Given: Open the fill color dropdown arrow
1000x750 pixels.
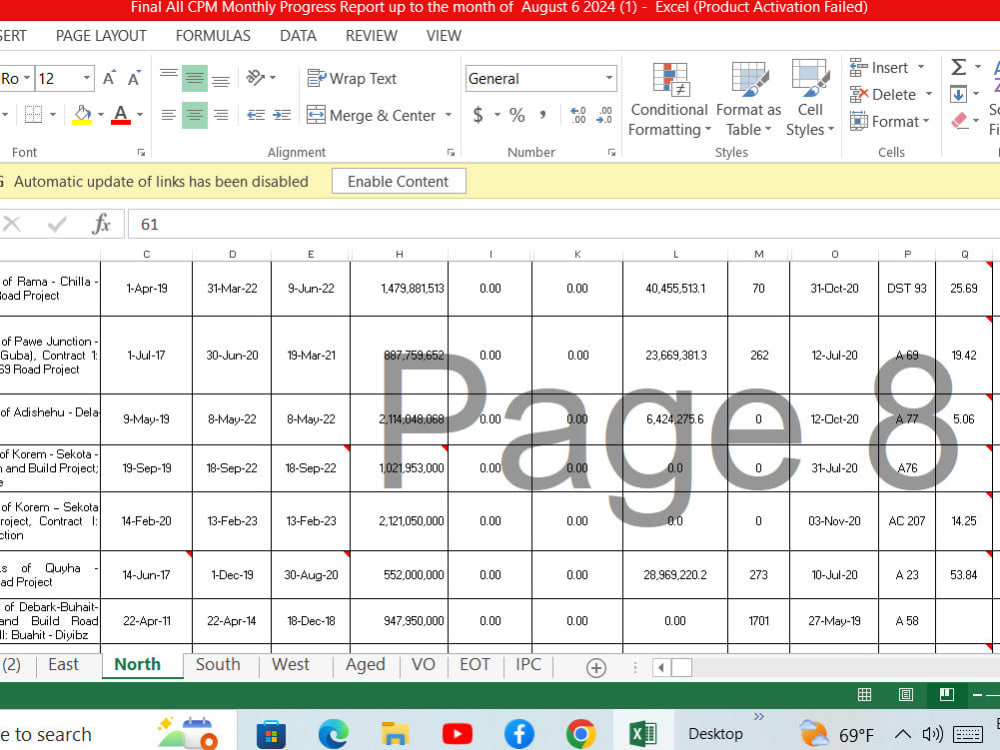Looking at the screenshot, I should (x=101, y=115).
